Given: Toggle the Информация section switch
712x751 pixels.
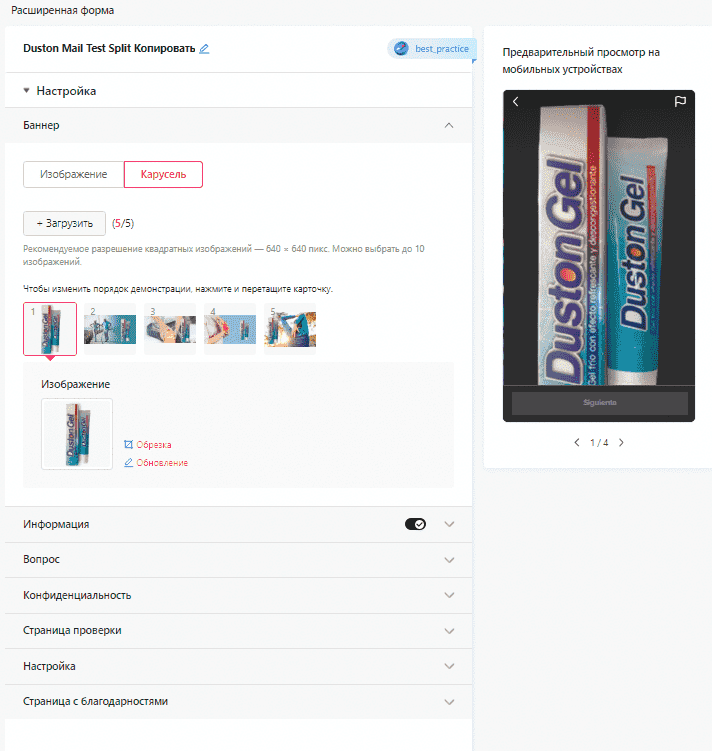Looking at the screenshot, I should click(x=415, y=524).
